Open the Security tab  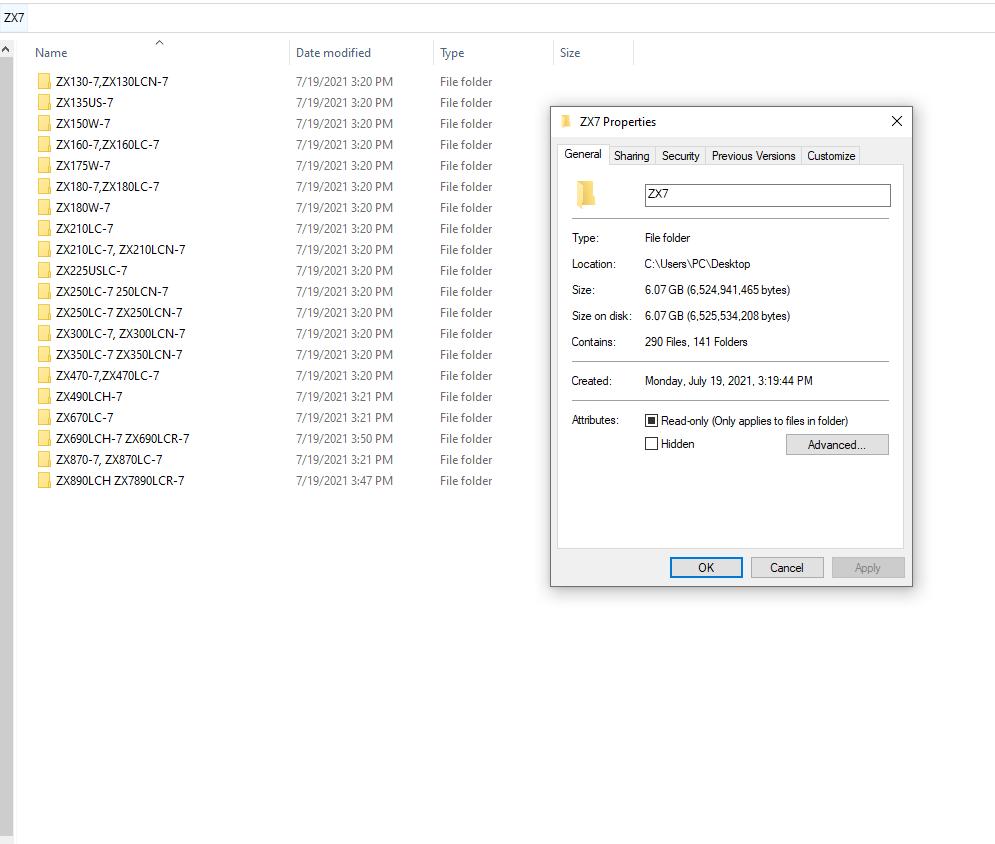pyautogui.click(x=680, y=156)
